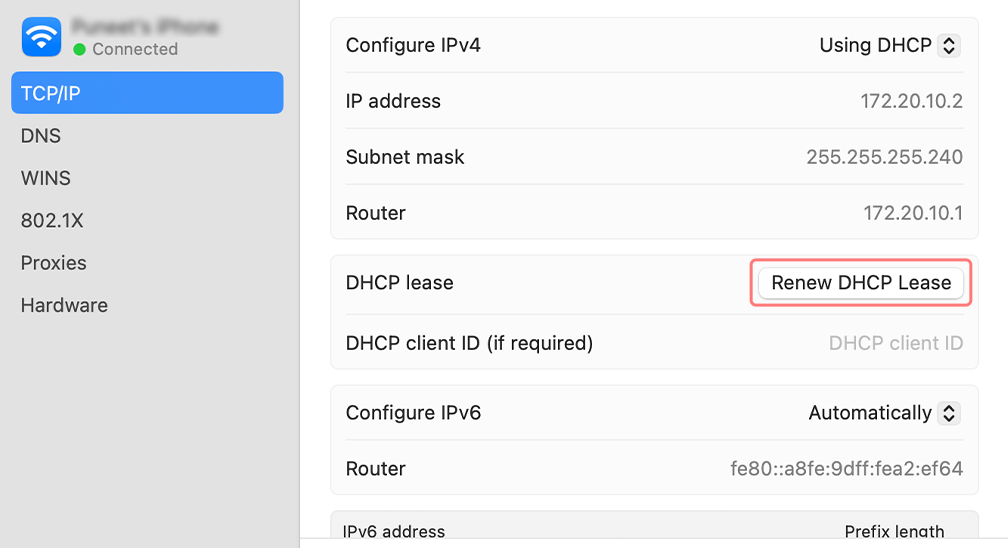Click the Prefix length column header
Screen dimensions: 1008x548
(x=894, y=531)
